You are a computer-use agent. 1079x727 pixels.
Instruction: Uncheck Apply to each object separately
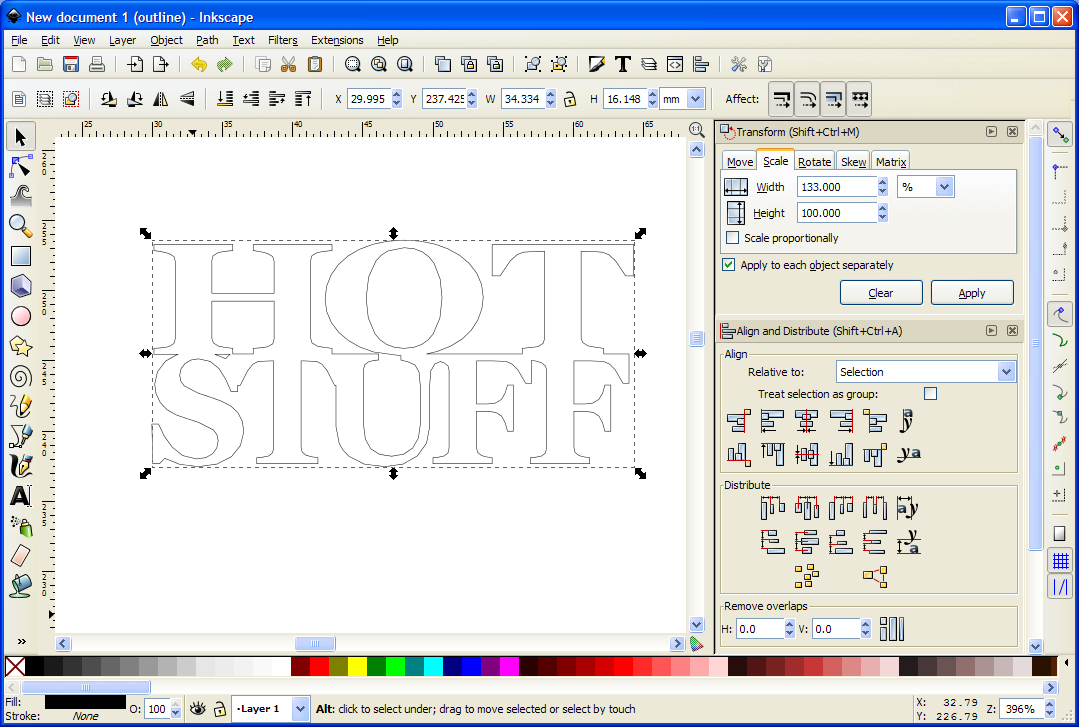coord(729,265)
